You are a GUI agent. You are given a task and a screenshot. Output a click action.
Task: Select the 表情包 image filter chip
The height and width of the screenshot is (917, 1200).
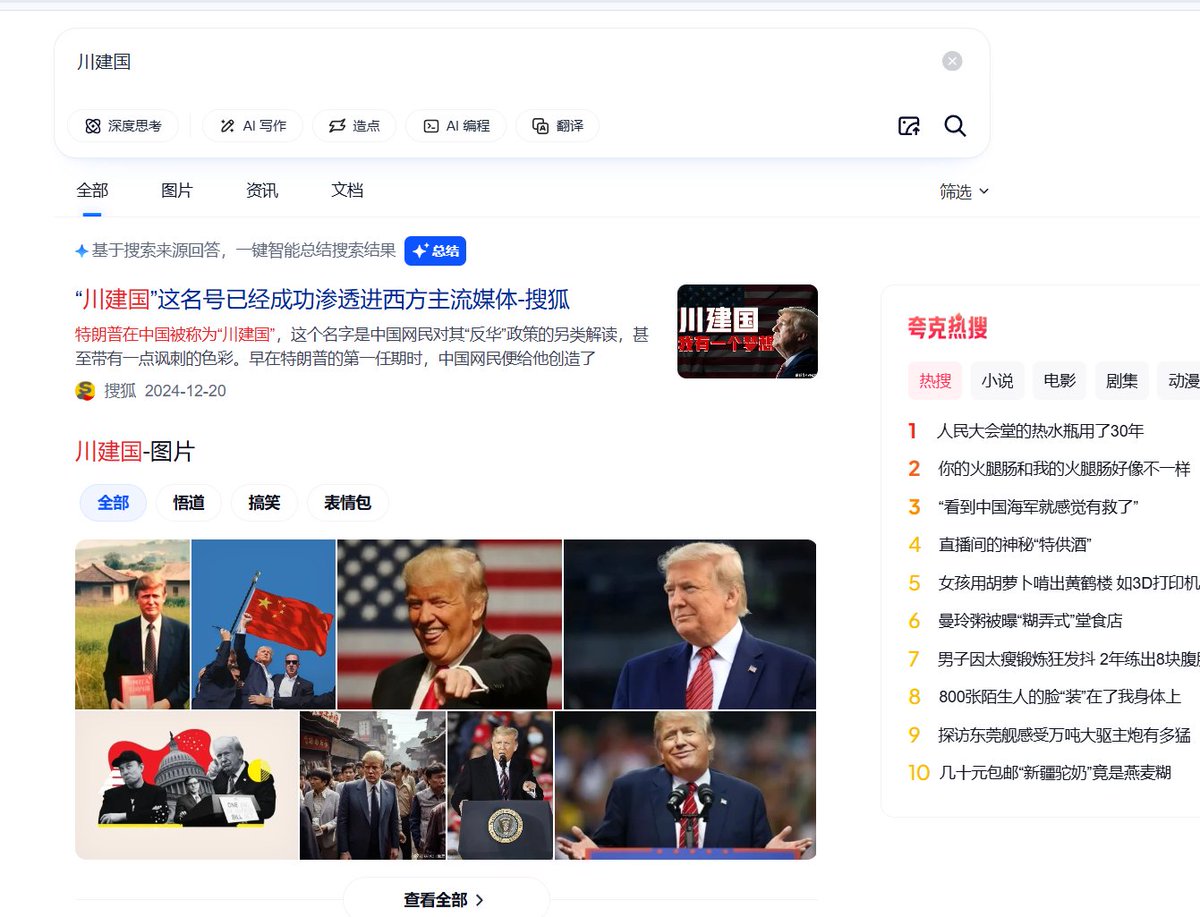click(x=347, y=503)
